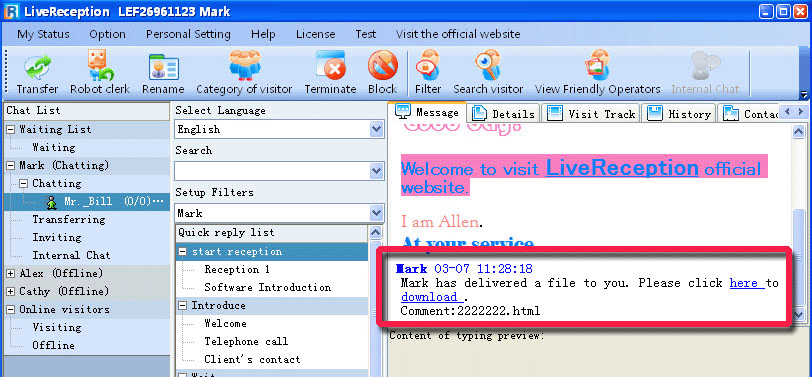This screenshot has height=377, width=812.
Task: Open Category of visitor tool
Action: (x=244, y=65)
